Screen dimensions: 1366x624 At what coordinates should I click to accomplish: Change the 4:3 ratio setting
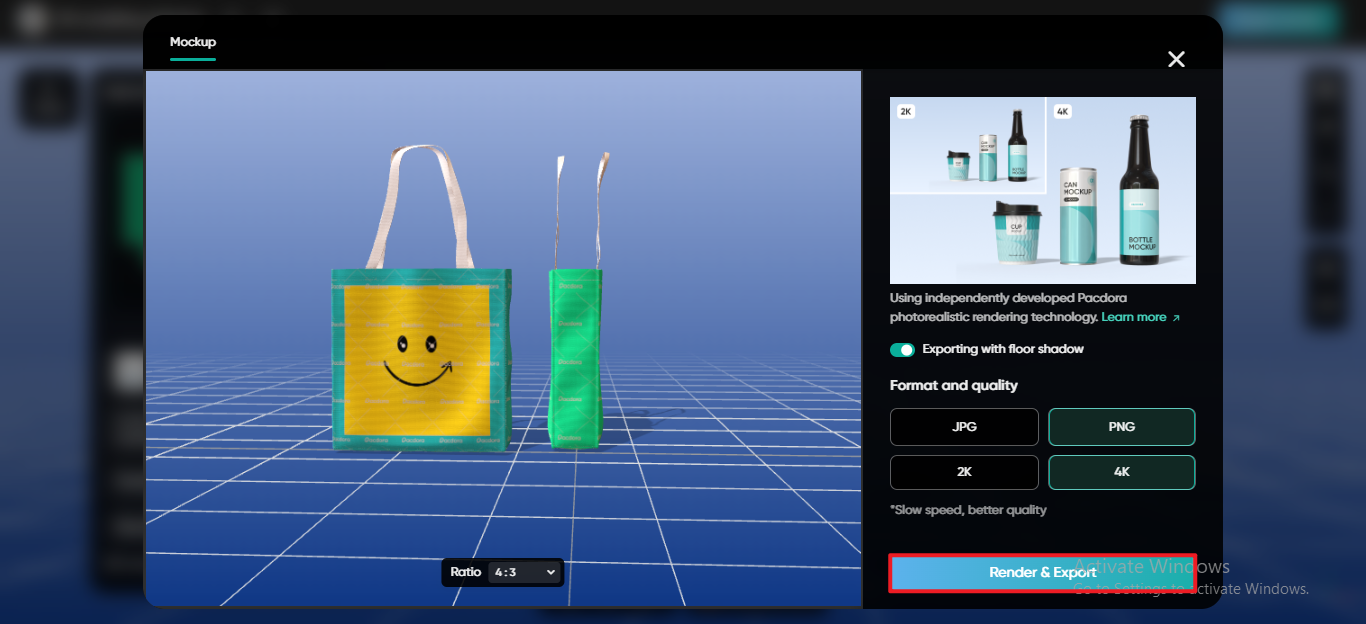[520, 572]
